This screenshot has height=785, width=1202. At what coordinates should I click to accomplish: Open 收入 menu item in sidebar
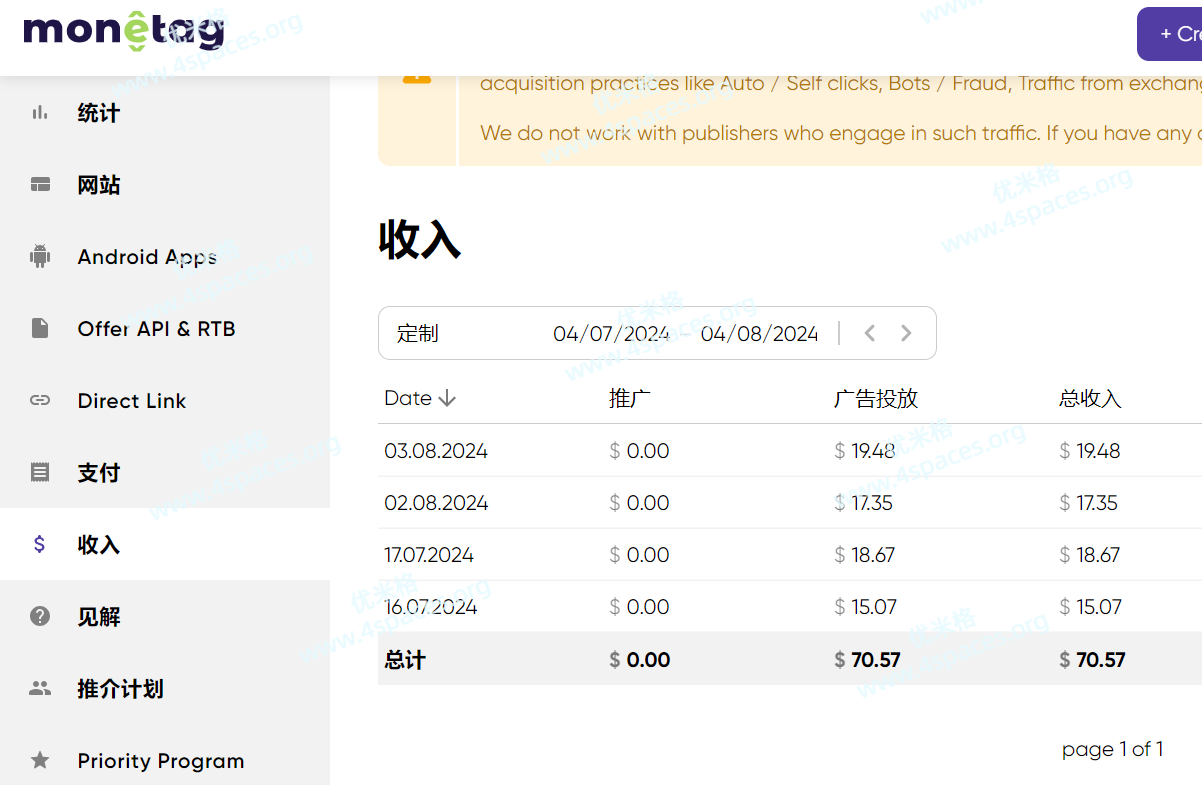99,545
